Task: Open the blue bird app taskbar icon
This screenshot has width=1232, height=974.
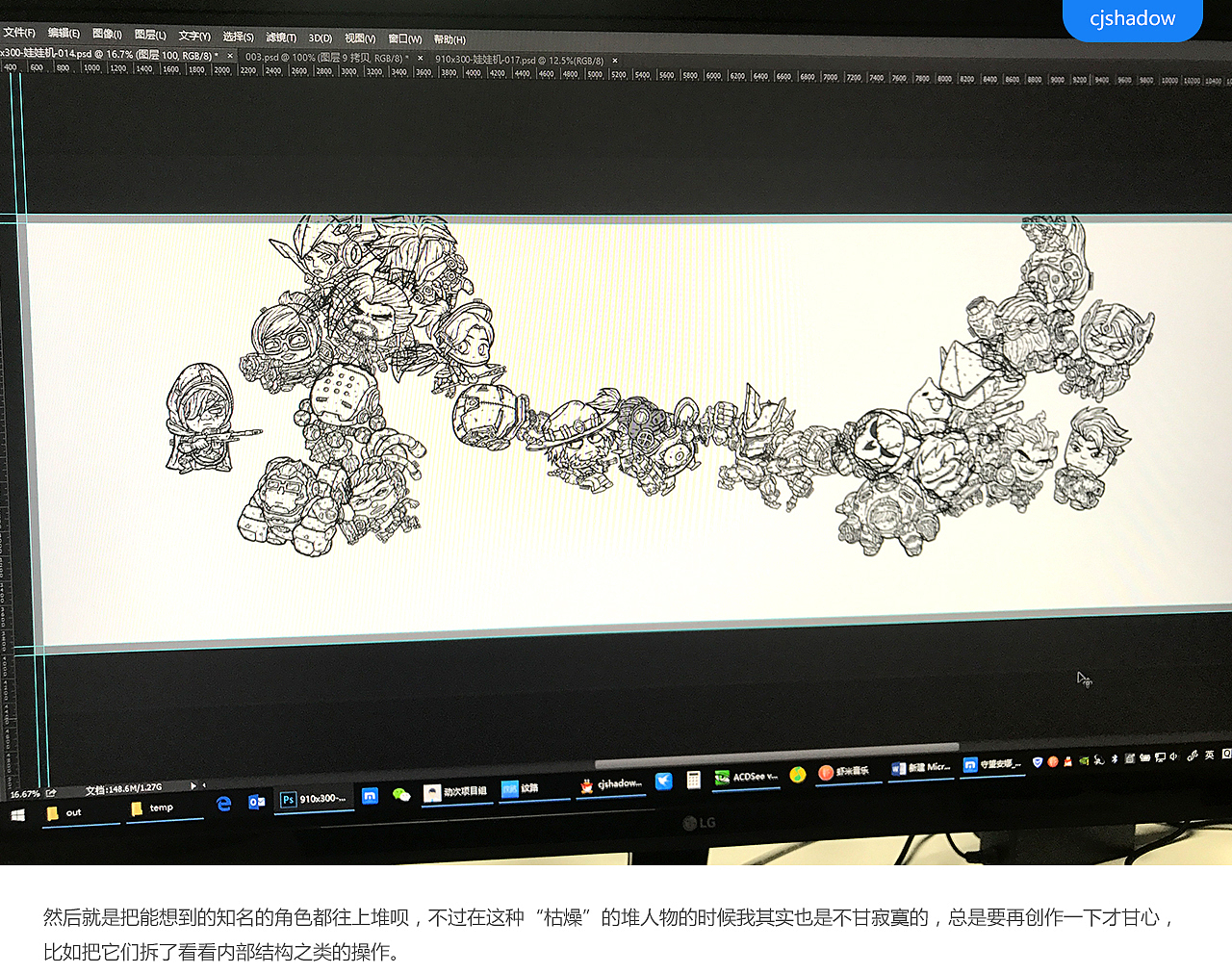Action: pyautogui.click(x=663, y=782)
